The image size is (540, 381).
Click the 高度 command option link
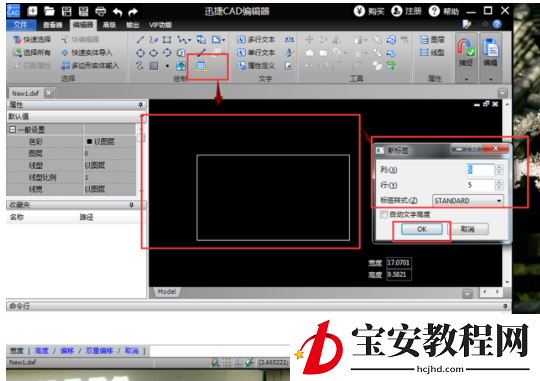coord(42,351)
